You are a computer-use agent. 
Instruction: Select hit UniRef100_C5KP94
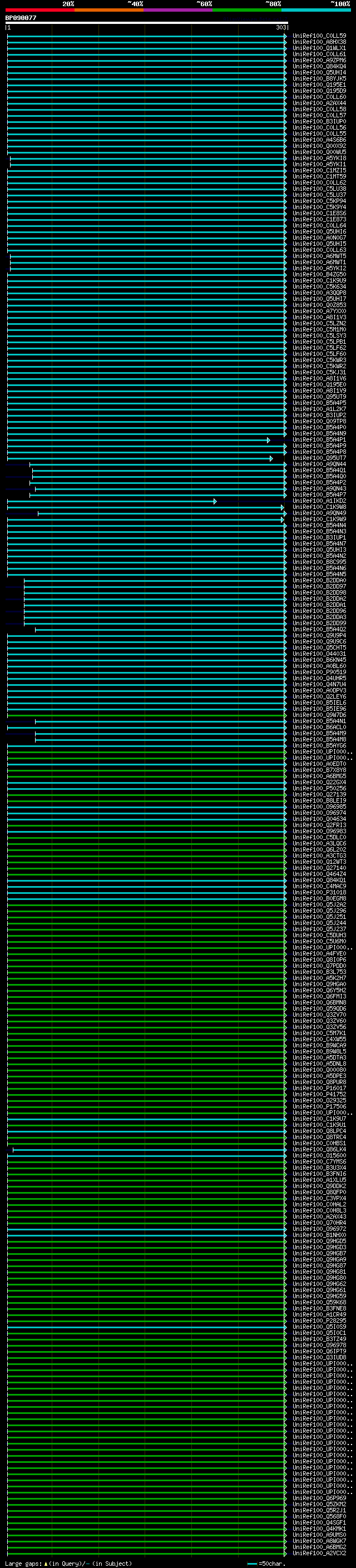319,201
